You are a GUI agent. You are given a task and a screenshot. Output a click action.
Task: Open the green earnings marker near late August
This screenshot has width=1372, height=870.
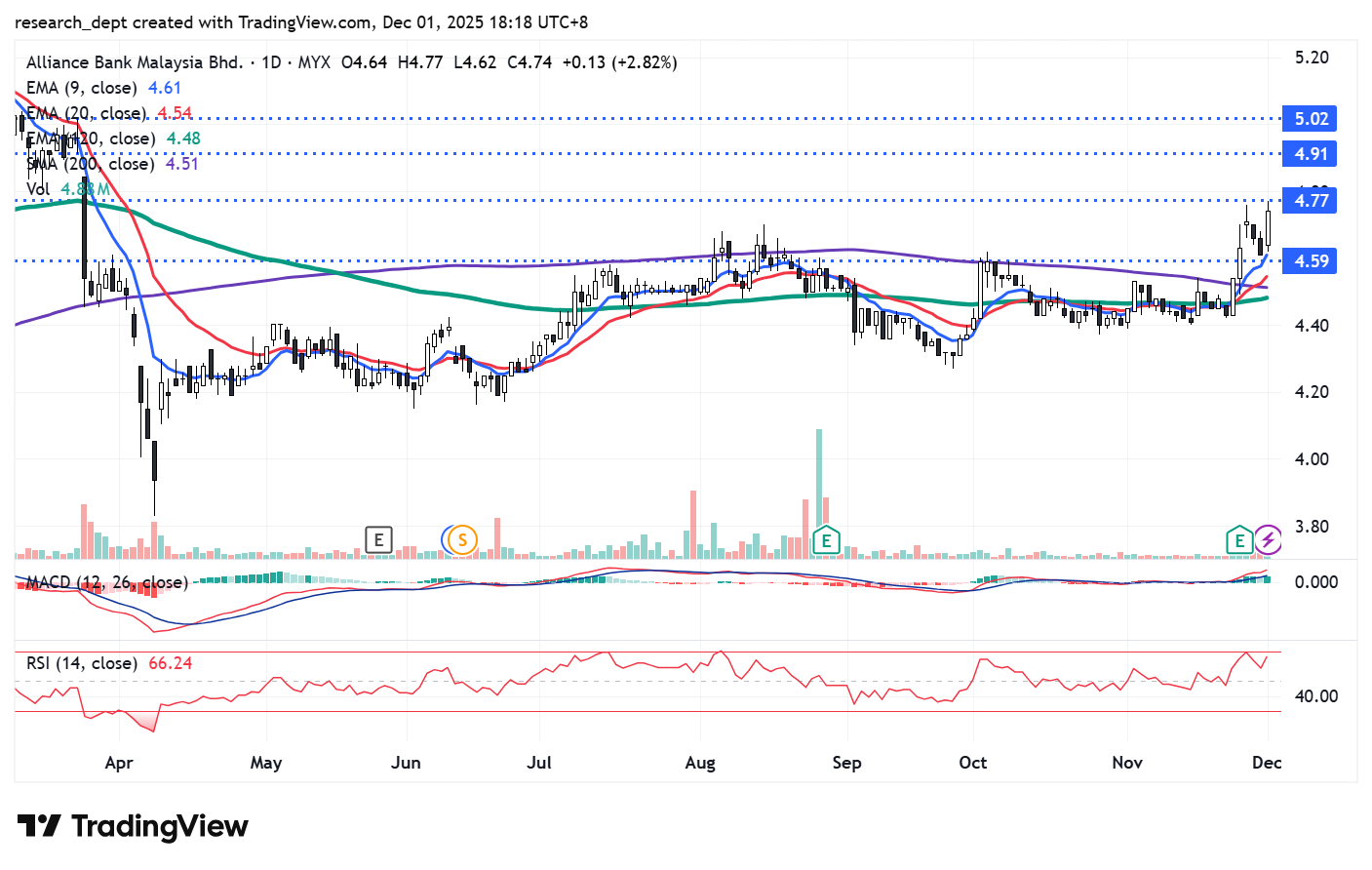coord(826,539)
